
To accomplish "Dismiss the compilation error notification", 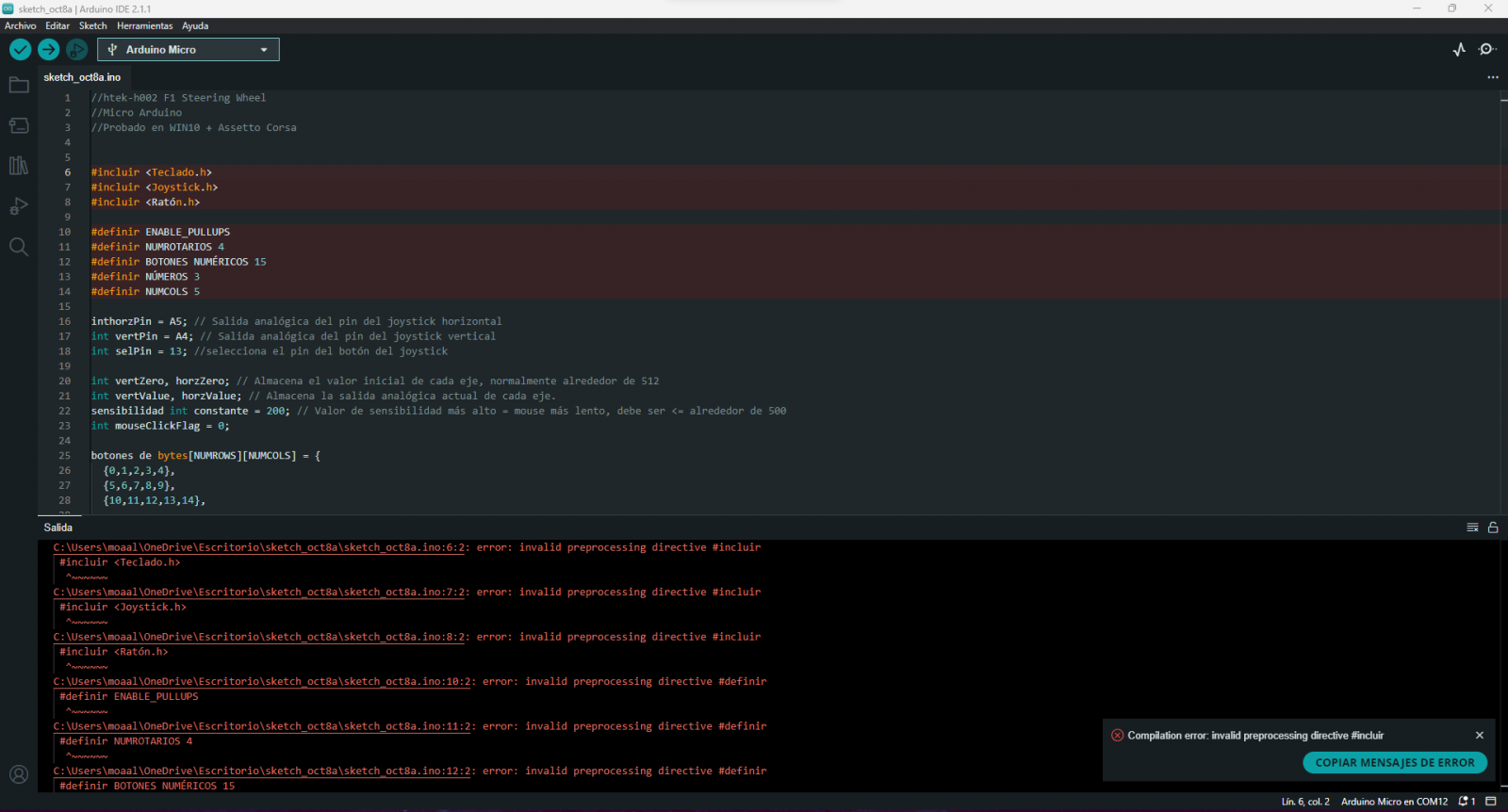I will [x=1480, y=736].
